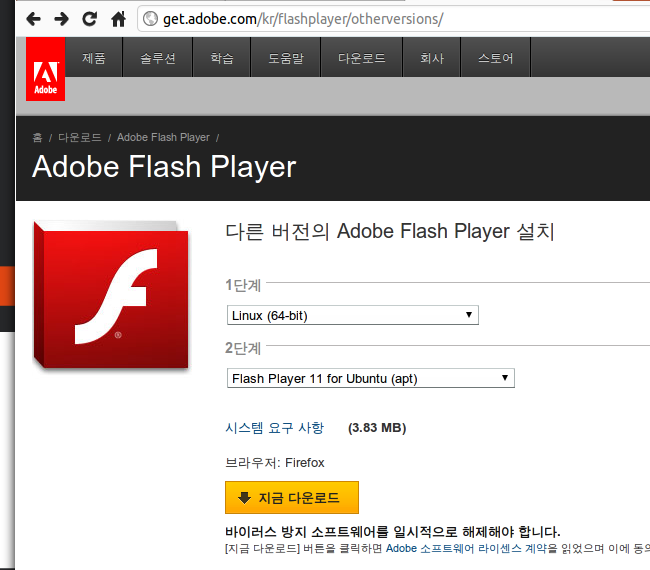Image resolution: width=650 pixels, height=570 pixels.
Task: Click the 지금 다운로드 button
Action: [x=292, y=497]
